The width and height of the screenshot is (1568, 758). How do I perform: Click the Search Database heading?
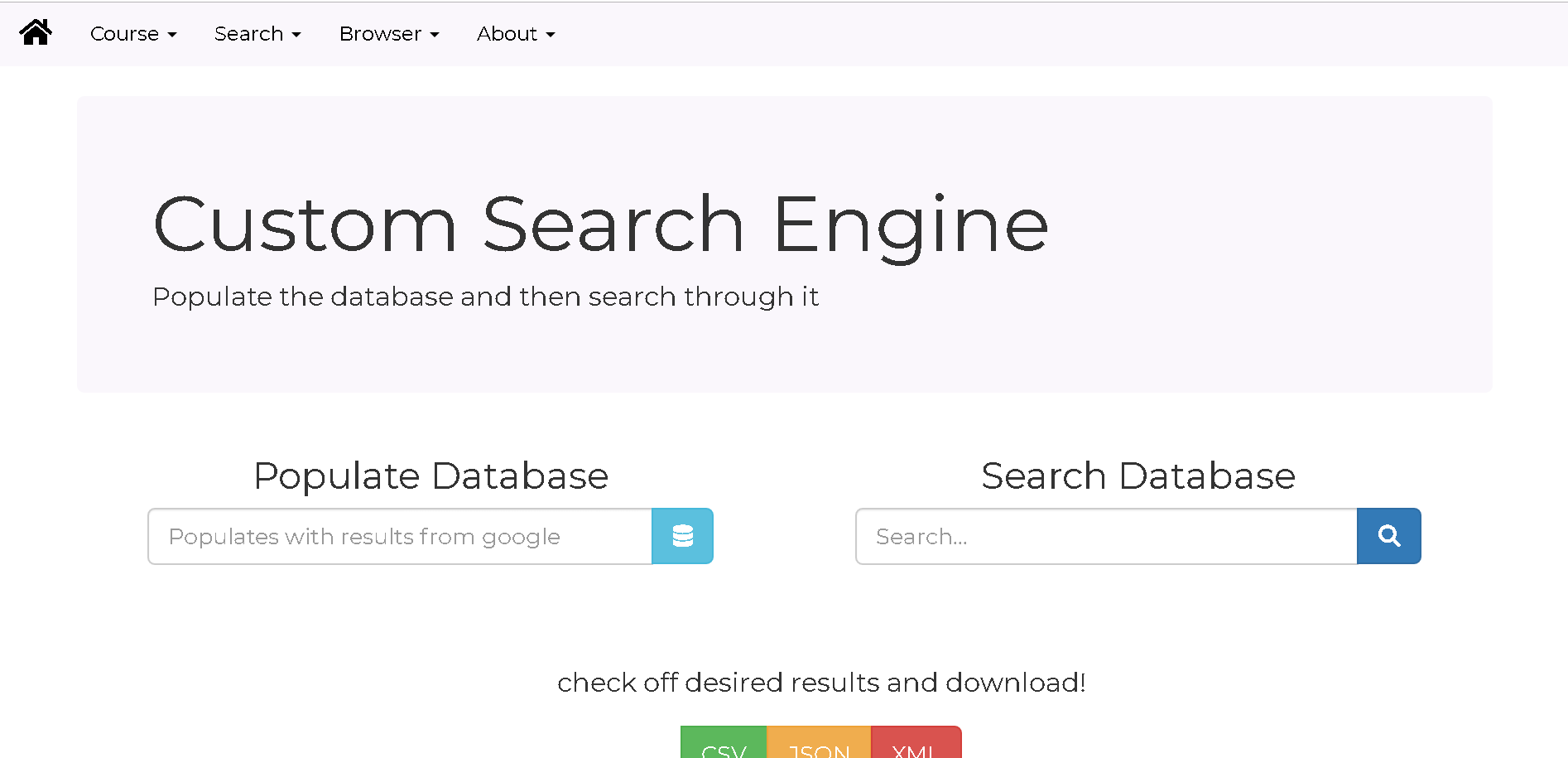pyautogui.click(x=1138, y=476)
